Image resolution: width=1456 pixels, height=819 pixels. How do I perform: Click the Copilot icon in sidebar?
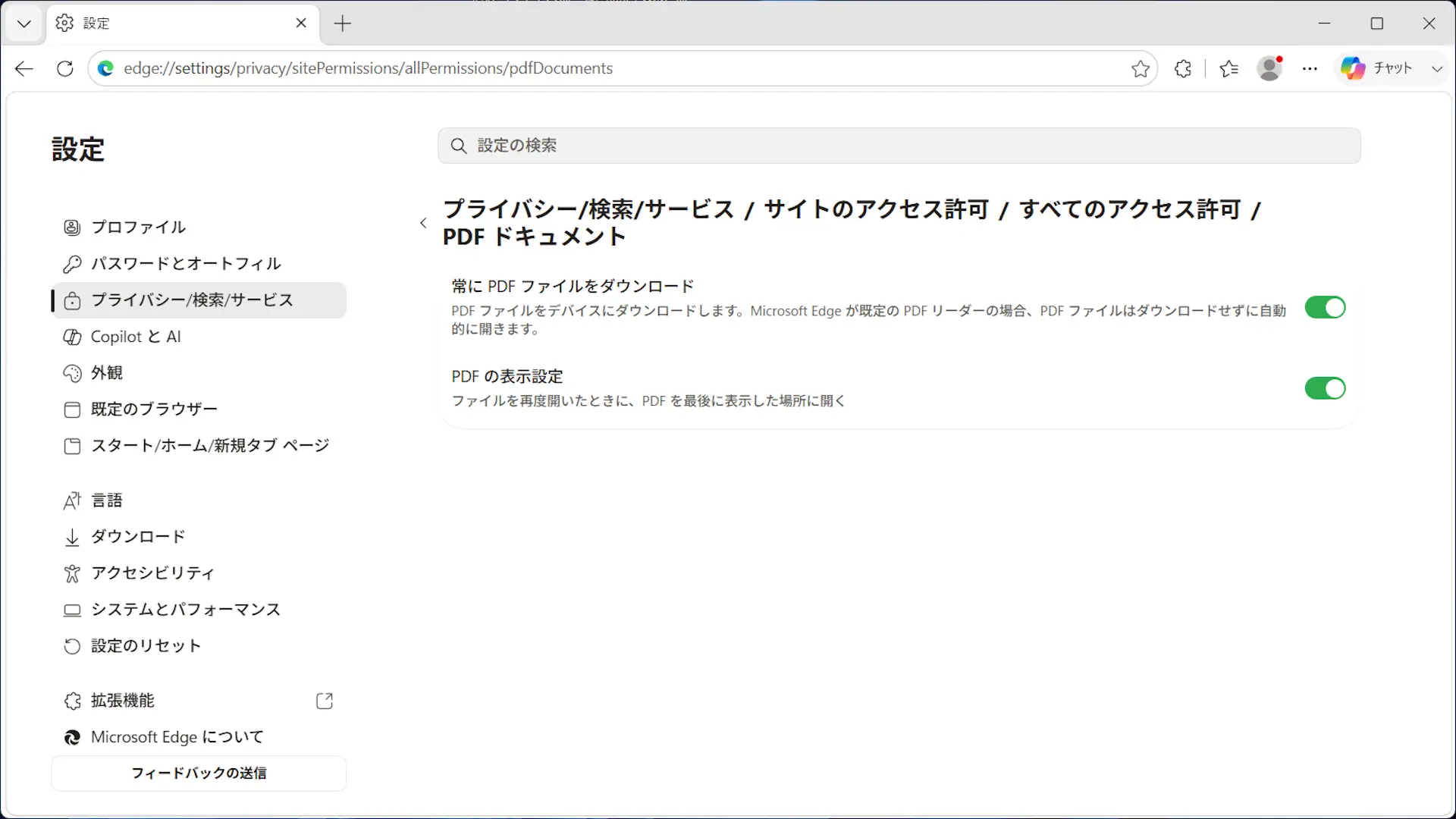[x=72, y=337]
